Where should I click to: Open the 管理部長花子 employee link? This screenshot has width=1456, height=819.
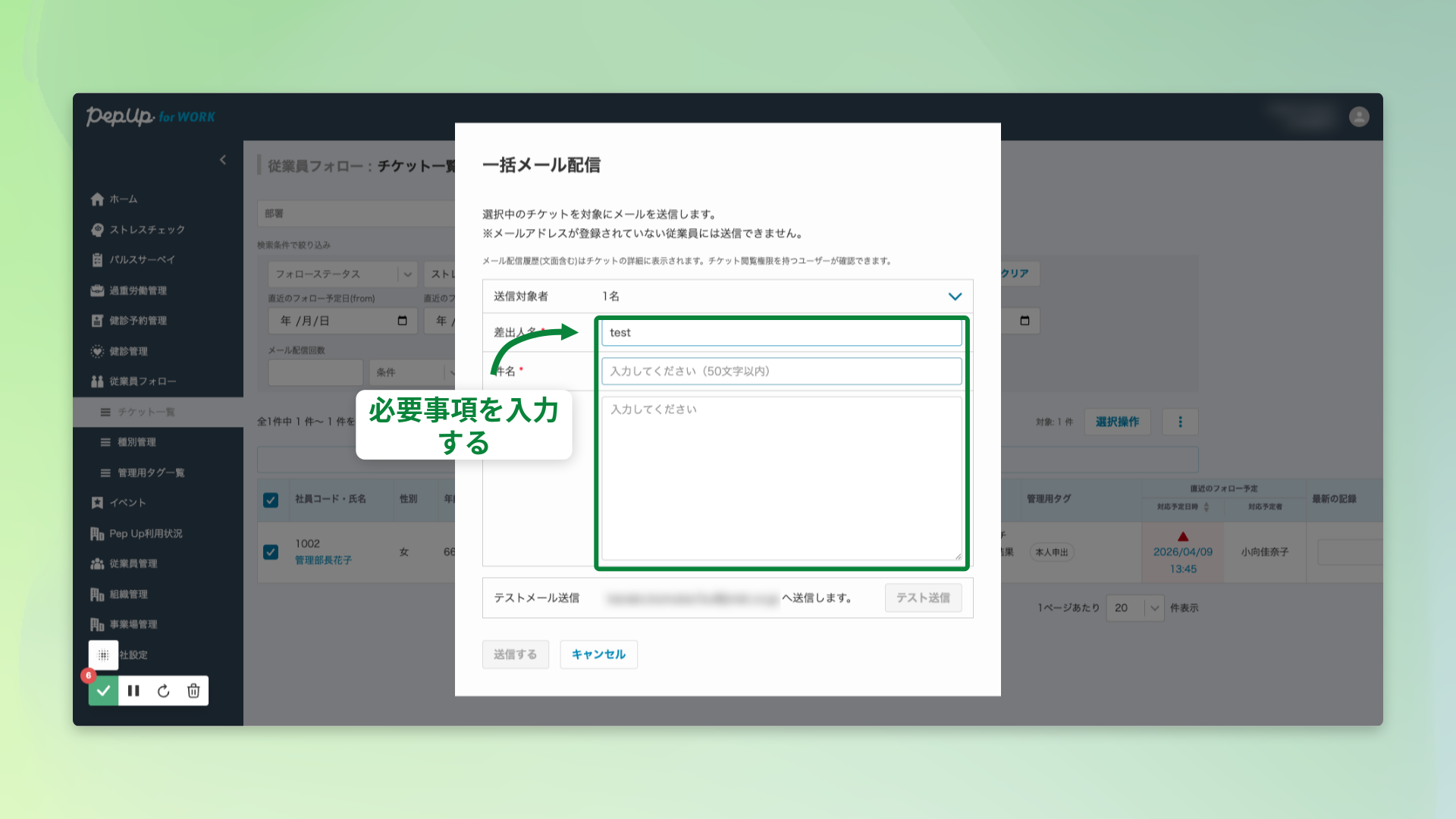pyautogui.click(x=323, y=560)
